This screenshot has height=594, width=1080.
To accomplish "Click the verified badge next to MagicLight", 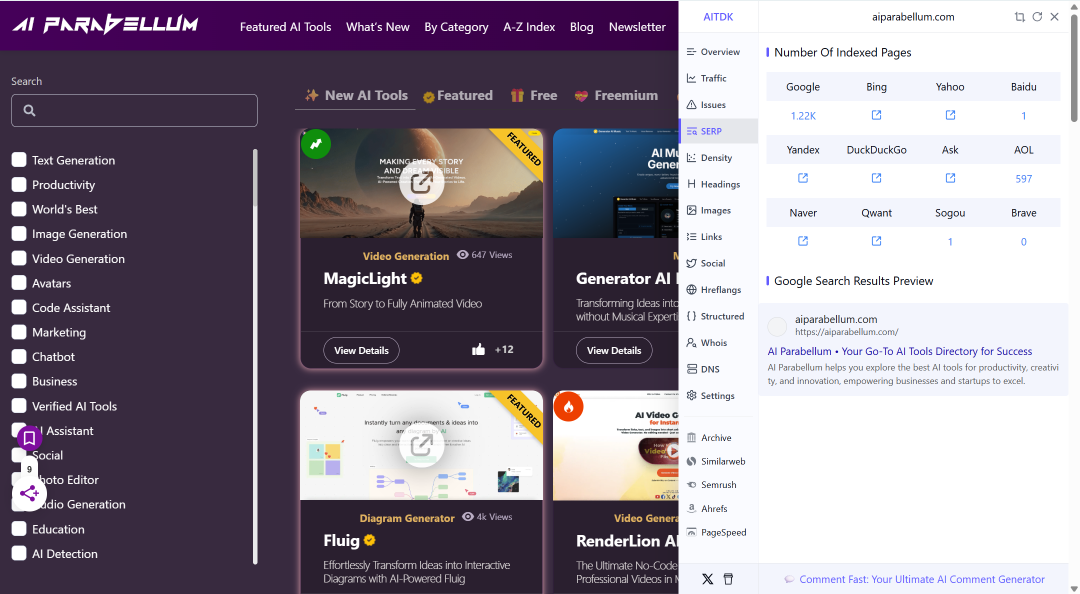I will pyautogui.click(x=416, y=278).
